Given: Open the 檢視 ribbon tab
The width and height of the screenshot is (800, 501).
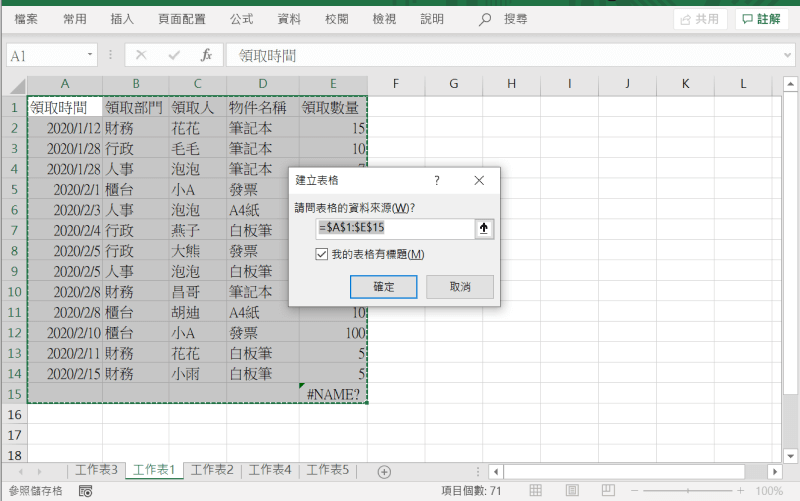Looking at the screenshot, I should click(x=384, y=19).
